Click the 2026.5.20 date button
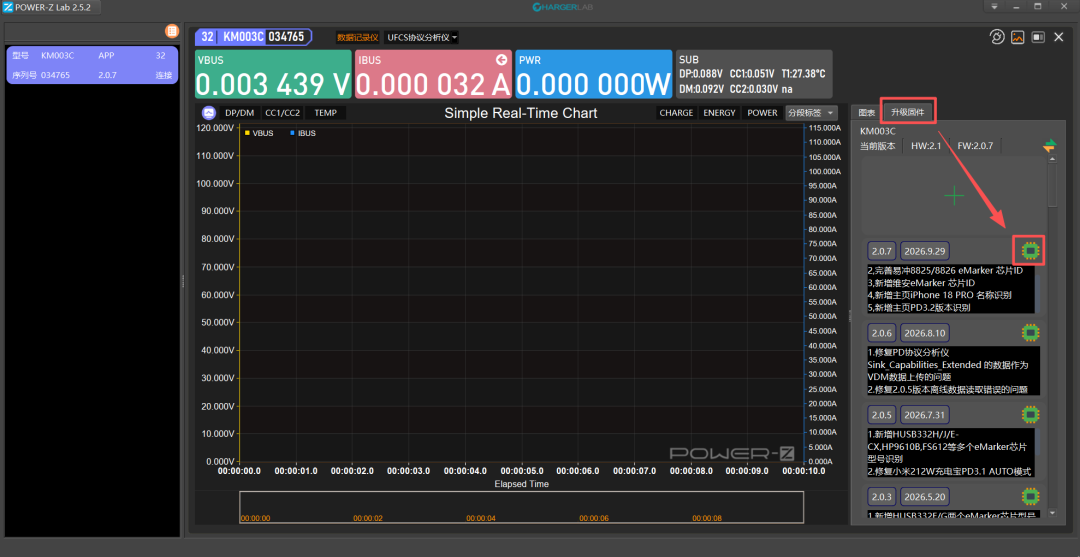This screenshot has height=557, width=1080. tap(924, 496)
